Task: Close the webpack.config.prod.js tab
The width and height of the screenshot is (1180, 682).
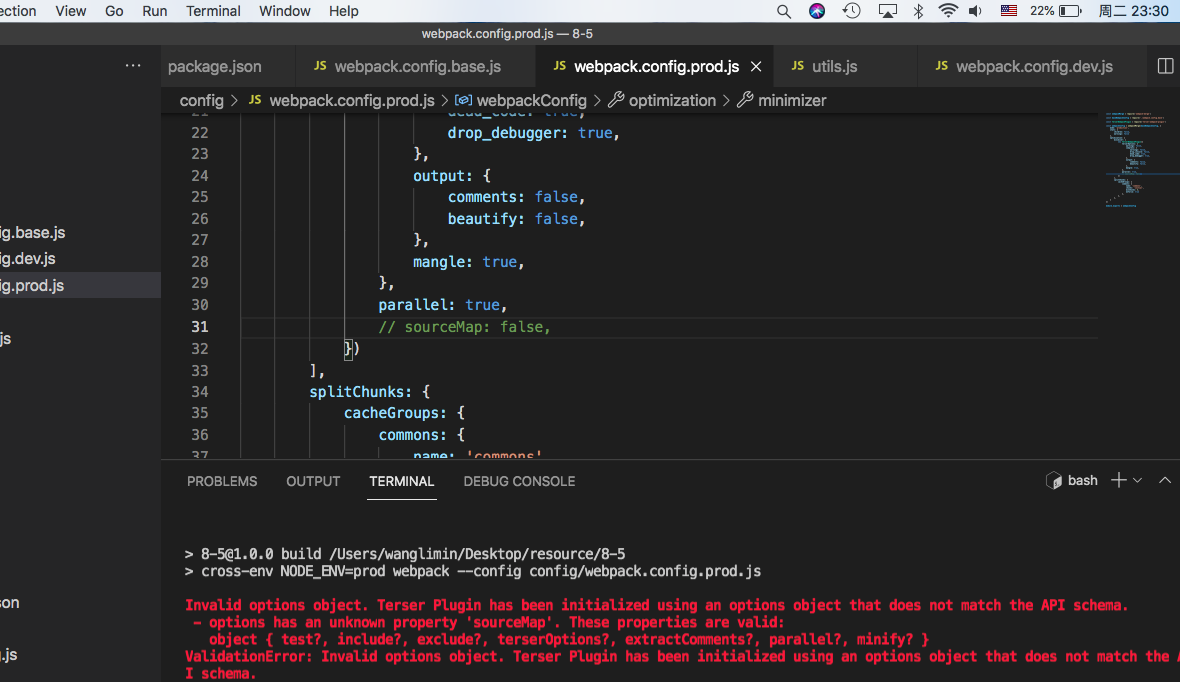Action: (x=757, y=67)
